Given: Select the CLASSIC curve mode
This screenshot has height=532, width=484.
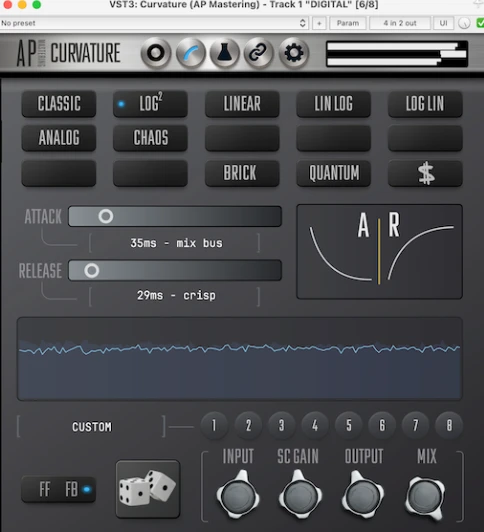Looking at the screenshot, I should tap(59, 103).
